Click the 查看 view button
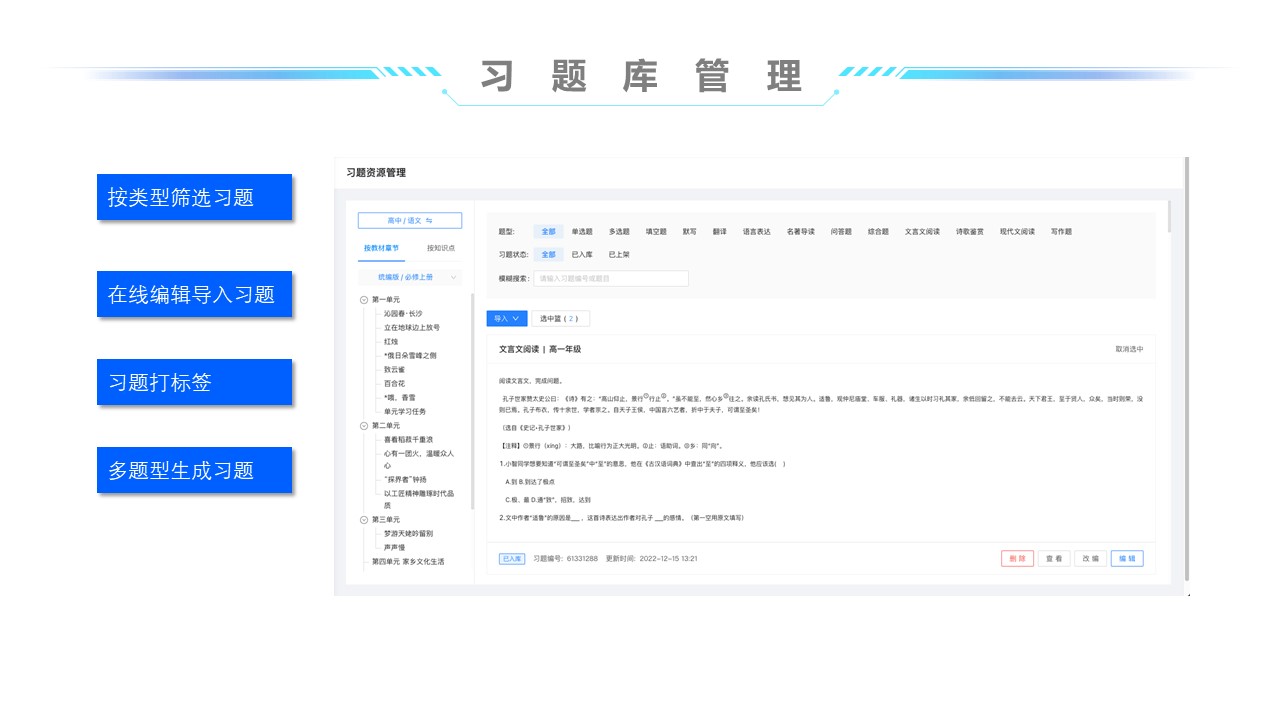Screen dimensions: 1280x720 (x=1053, y=559)
